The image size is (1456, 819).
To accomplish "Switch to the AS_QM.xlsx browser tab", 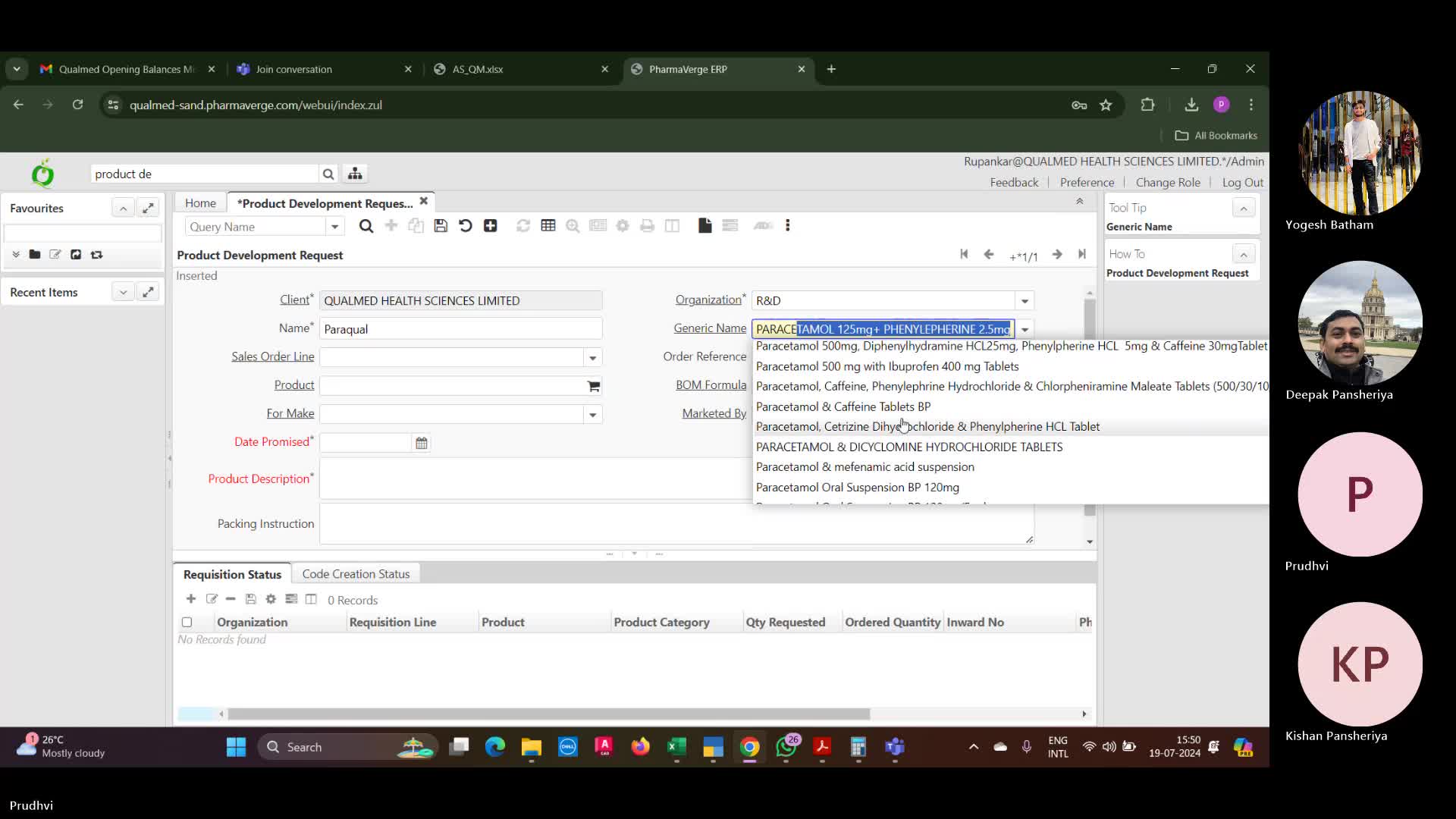I will (x=522, y=69).
